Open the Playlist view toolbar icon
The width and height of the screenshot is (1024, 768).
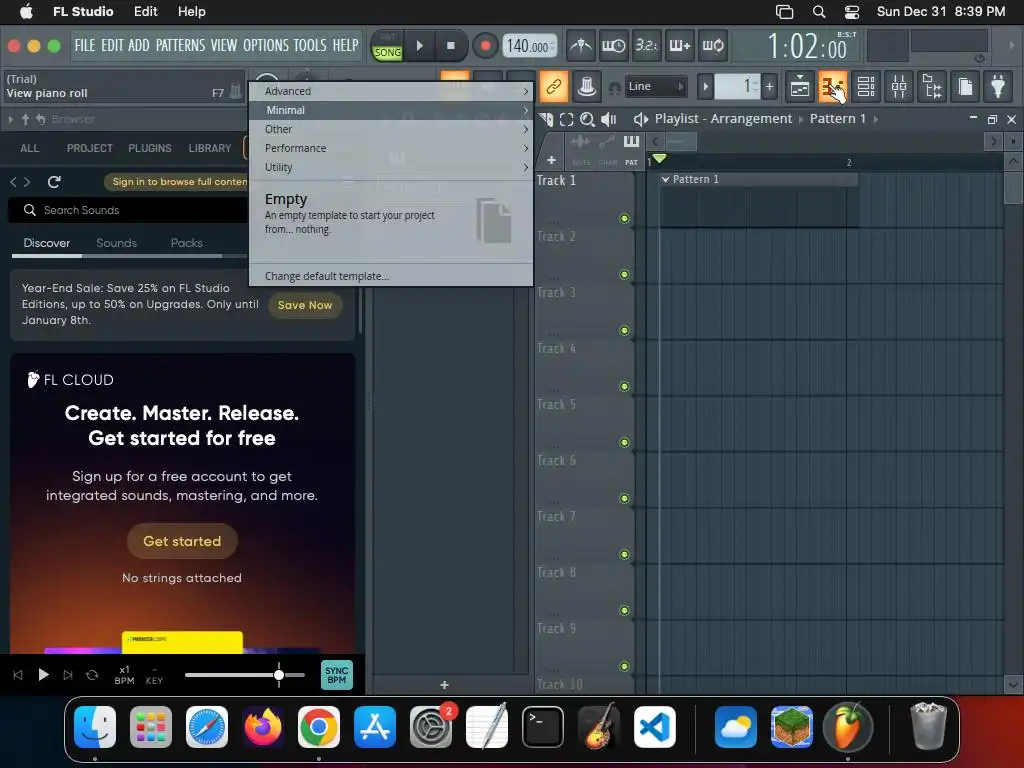coord(800,86)
